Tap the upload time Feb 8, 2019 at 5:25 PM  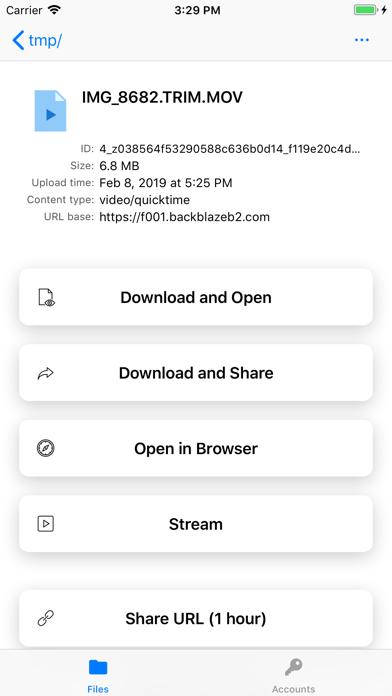click(166, 182)
